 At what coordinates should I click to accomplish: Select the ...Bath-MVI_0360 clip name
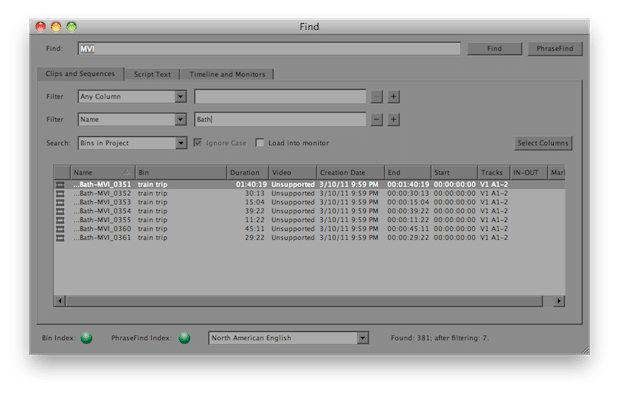pyautogui.click(x=102, y=229)
